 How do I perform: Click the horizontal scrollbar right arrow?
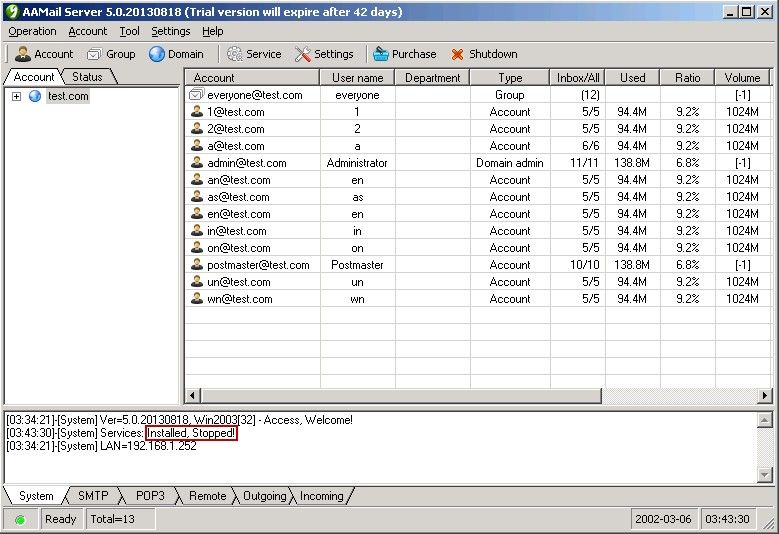[x=765, y=395]
